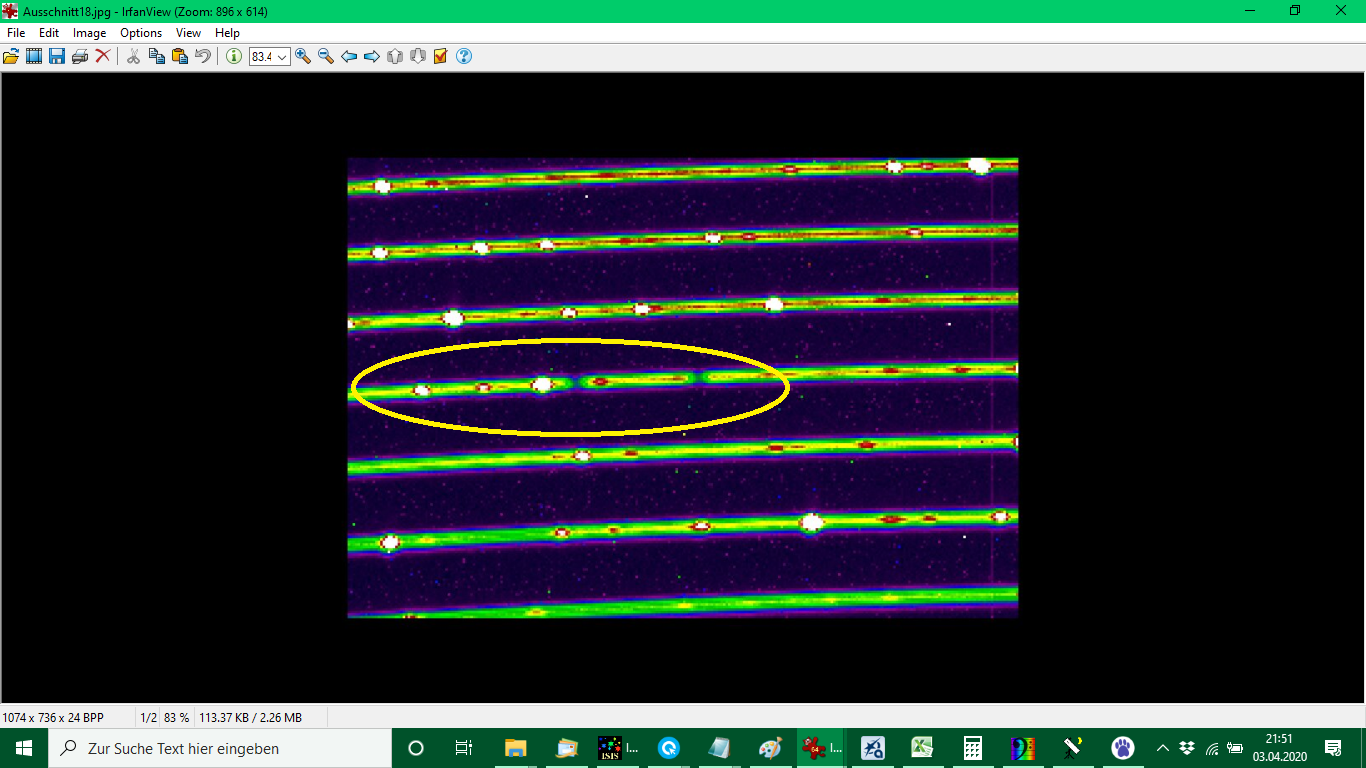Image resolution: width=1366 pixels, height=768 pixels.
Task: Zoom in with the plus magnifier icon
Action: click(303, 57)
